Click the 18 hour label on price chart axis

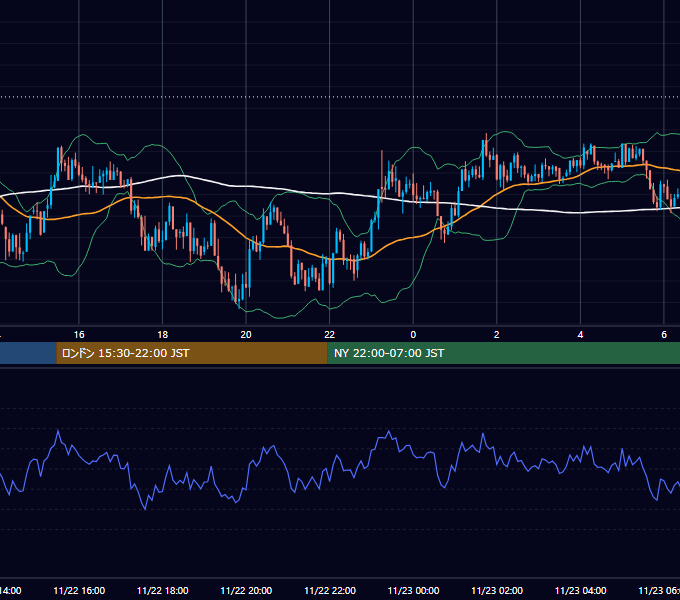tap(163, 335)
